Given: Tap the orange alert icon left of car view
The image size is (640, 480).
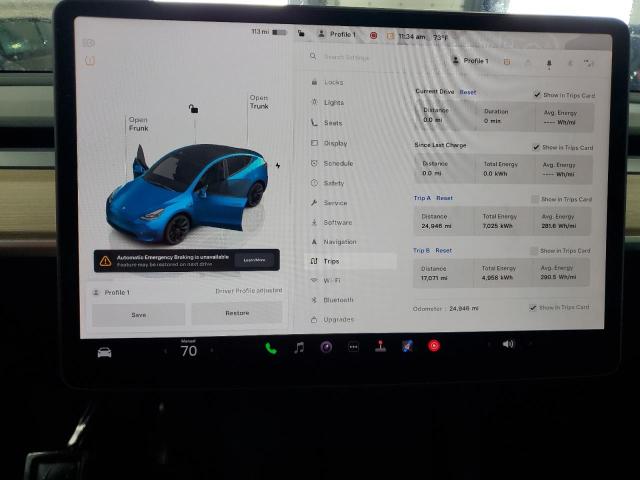Looking at the screenshot, I should pyautogui.click(x=90, y=61).
